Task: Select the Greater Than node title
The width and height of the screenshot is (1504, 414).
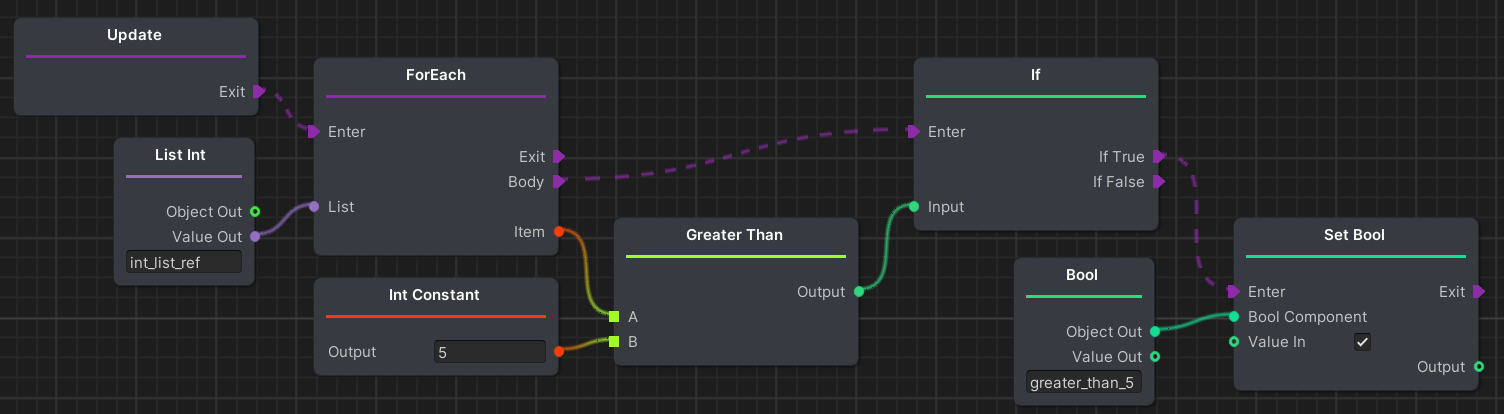Action: point(735,235)
